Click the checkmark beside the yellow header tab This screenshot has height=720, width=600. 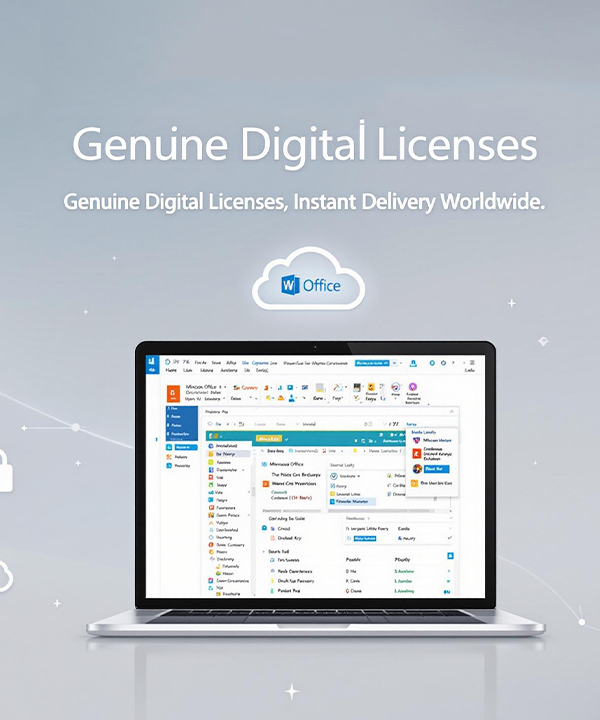point(288,438)
